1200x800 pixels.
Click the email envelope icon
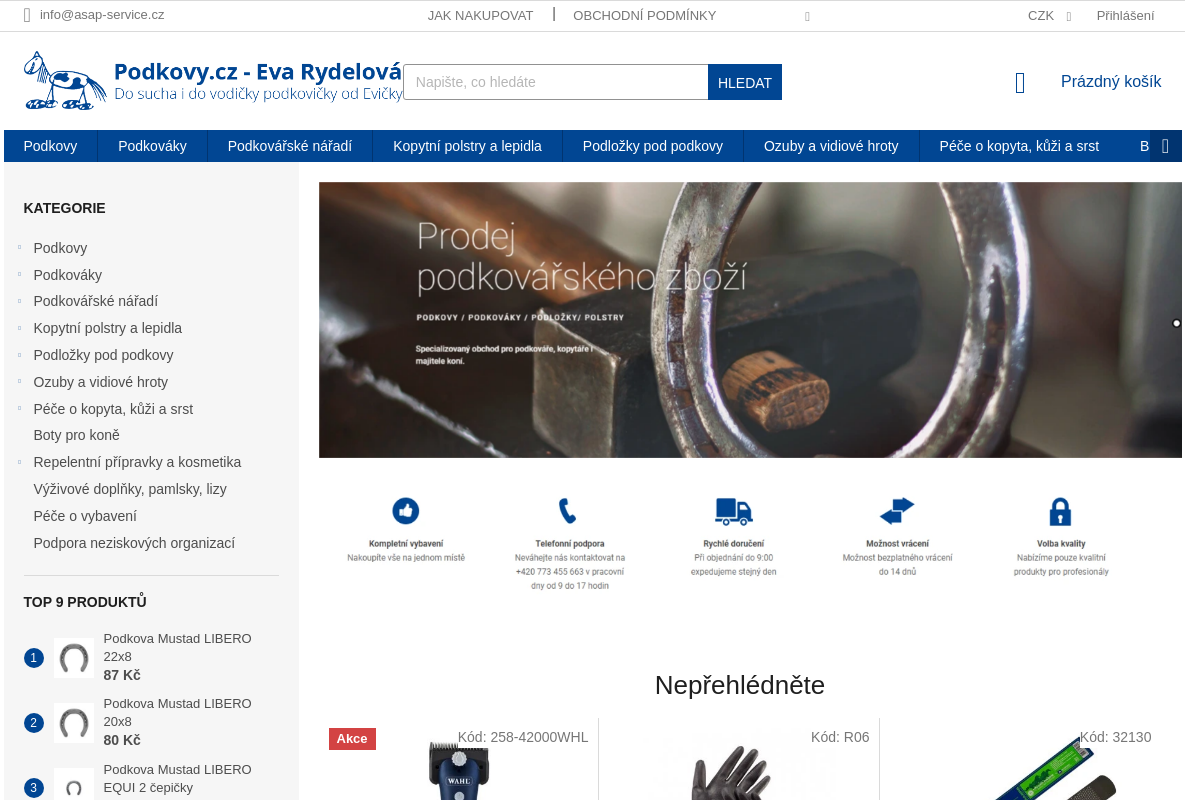[x=27, y=15]
